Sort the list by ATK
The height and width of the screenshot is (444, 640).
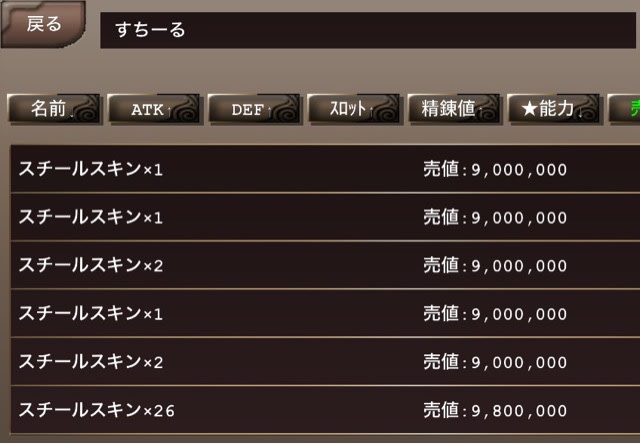[153, 109]
